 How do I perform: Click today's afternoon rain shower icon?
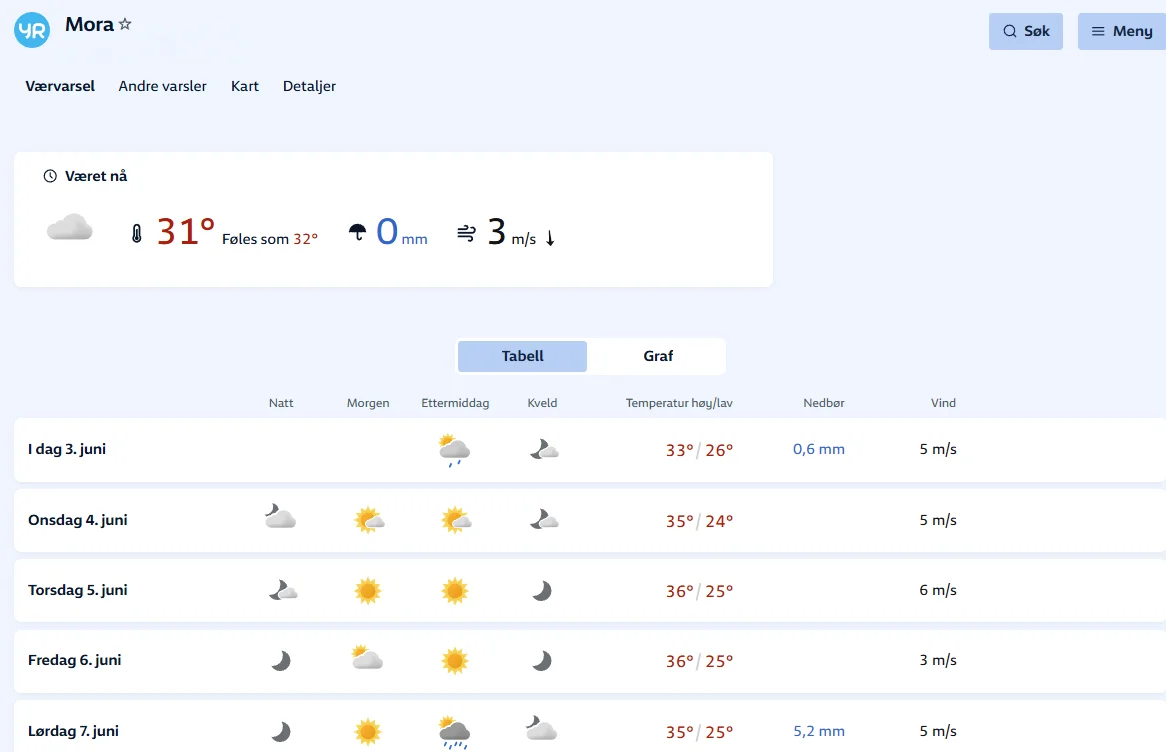pos(454,450)
